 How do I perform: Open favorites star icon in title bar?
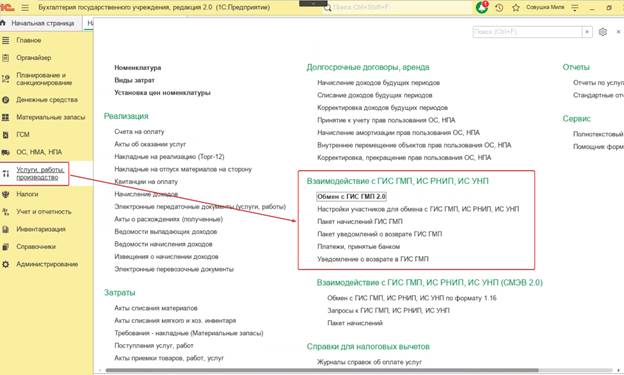516,8
